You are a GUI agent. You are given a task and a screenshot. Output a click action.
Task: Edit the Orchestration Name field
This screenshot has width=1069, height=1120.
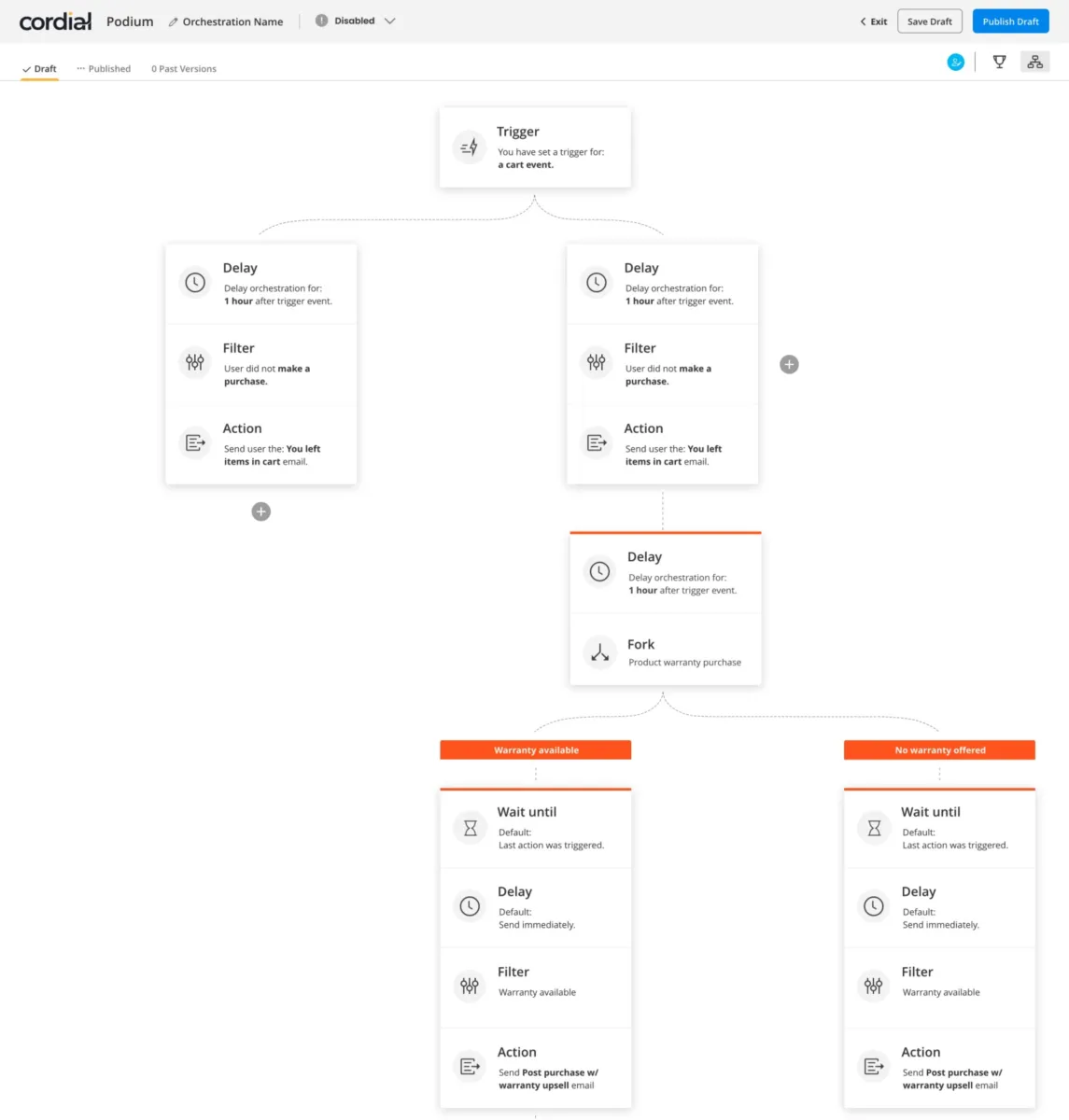click(x=232, y=21)
